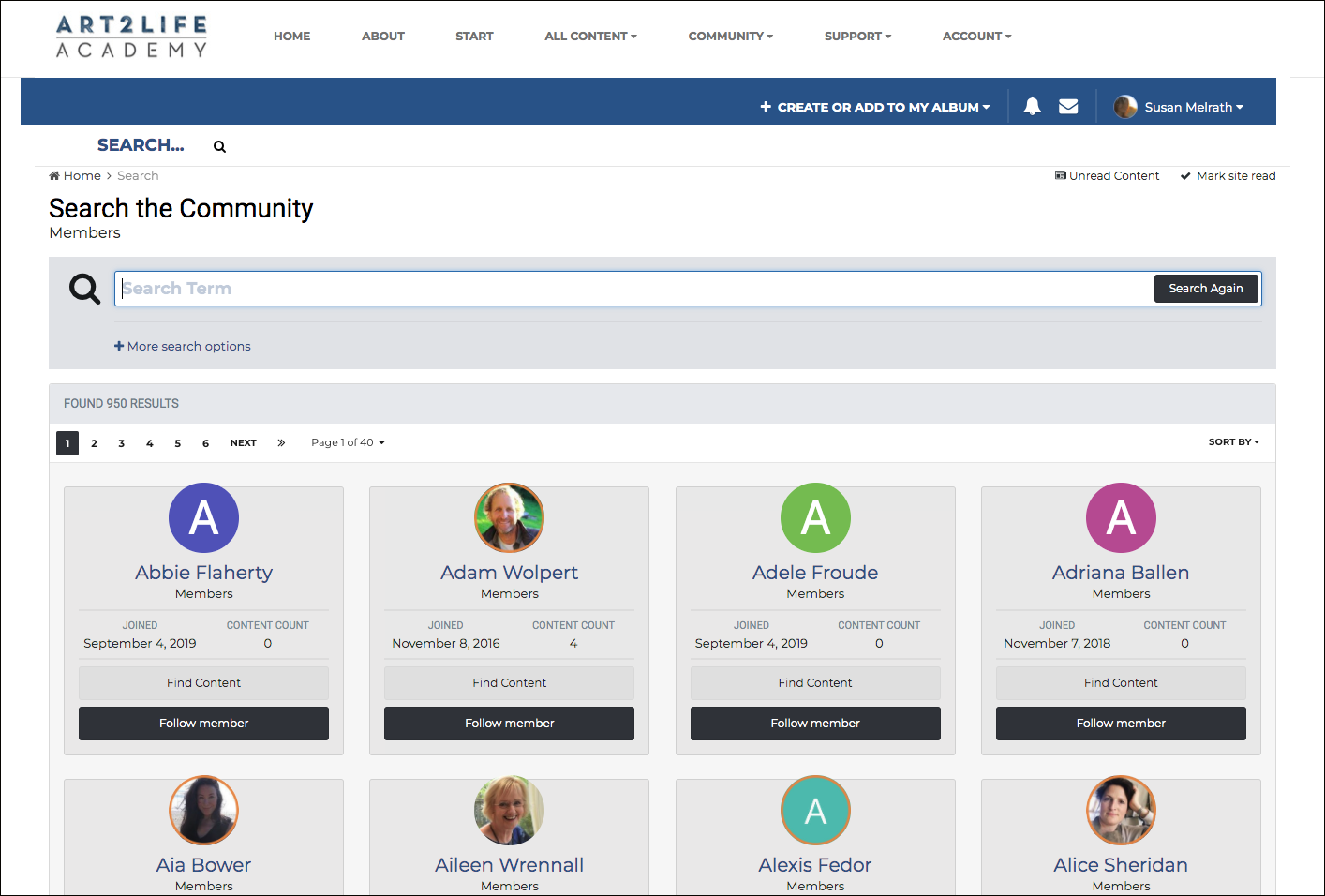This screenshot has width=1325, height=896.
Task: Open Adam Wolpert's profile photo
Action: pyautogui.click(x=509, y=517)
